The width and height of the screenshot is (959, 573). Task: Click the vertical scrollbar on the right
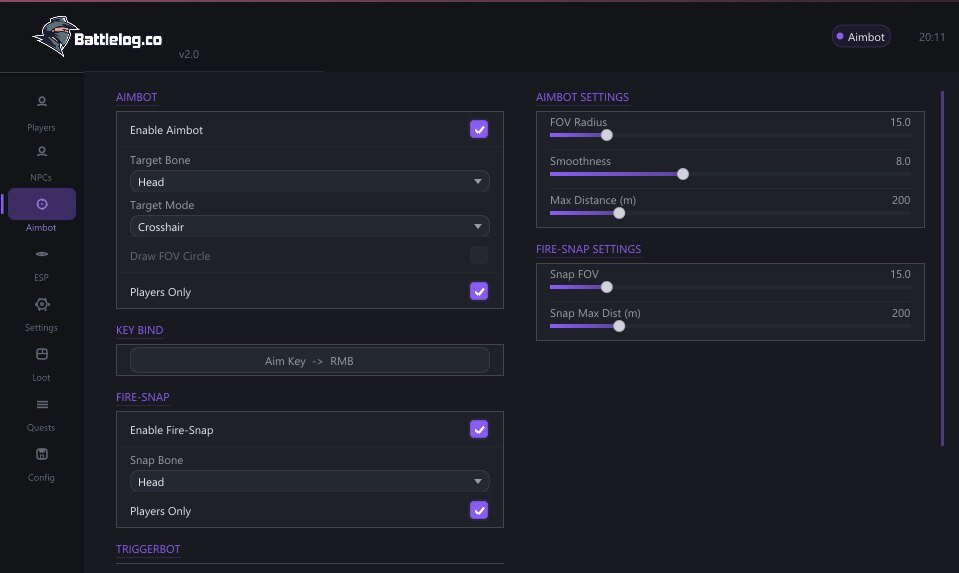(942, 268)
